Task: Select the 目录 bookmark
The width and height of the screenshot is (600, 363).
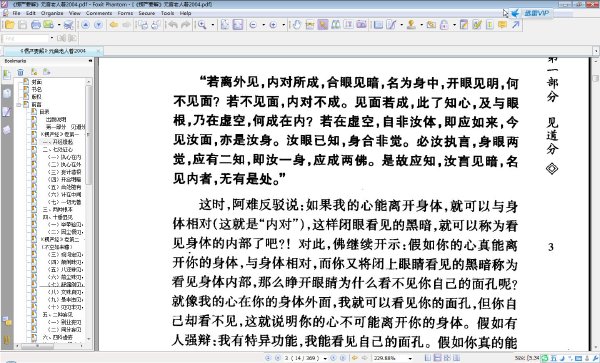Action: click(x=44, y=112)
